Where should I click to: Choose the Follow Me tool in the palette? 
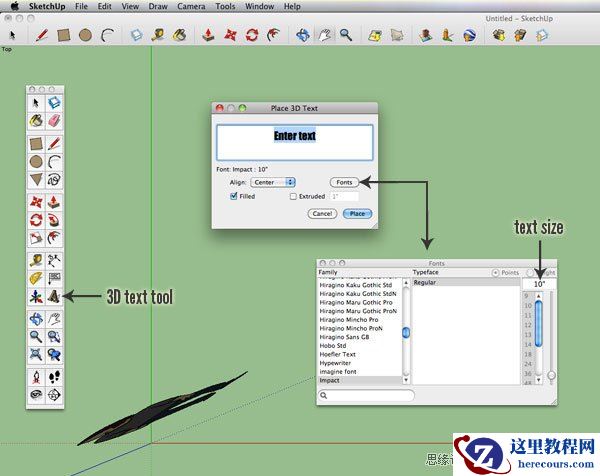(x=54, y=220)
